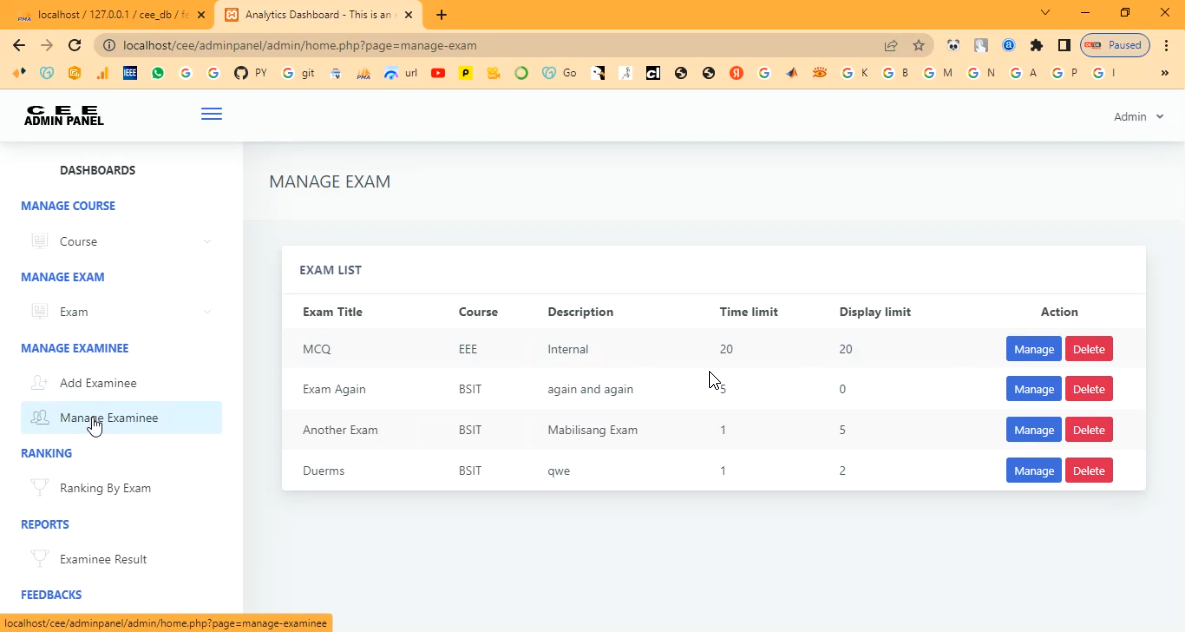Expand the Course submenu chevron
Viewport: 1185px width, 632px height.
(x=207, y=242)
